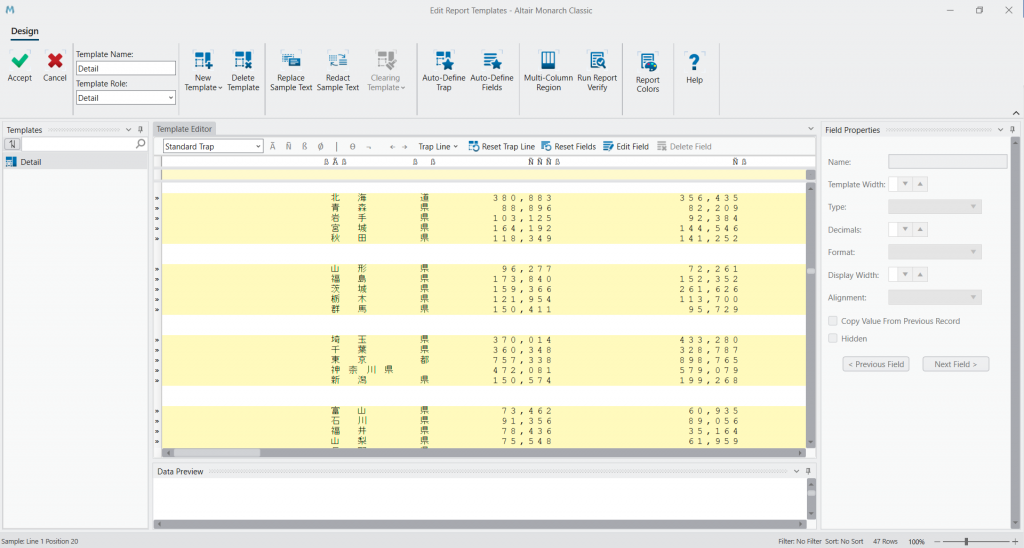
Task: Open the Templates panel options arrow
Action: [x=129, y=130]
